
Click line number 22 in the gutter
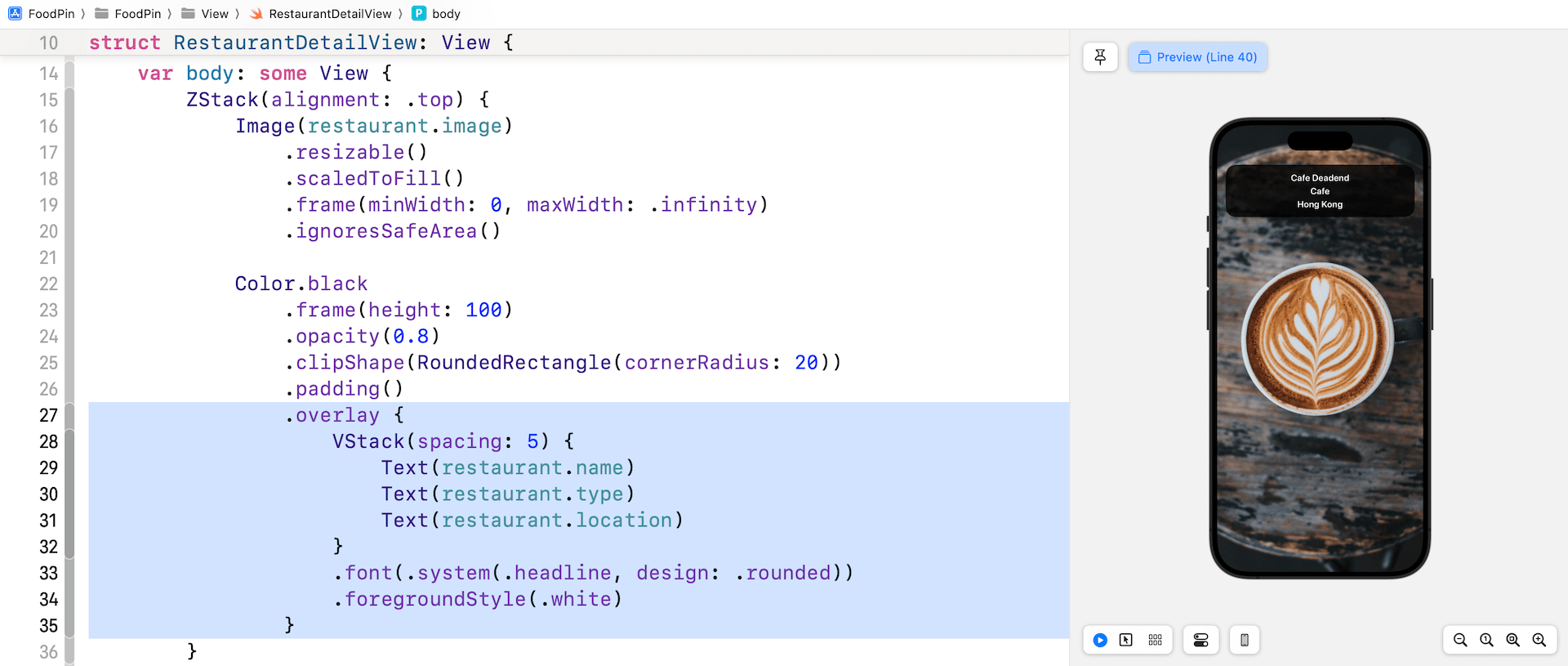click(x=48, y=284)
